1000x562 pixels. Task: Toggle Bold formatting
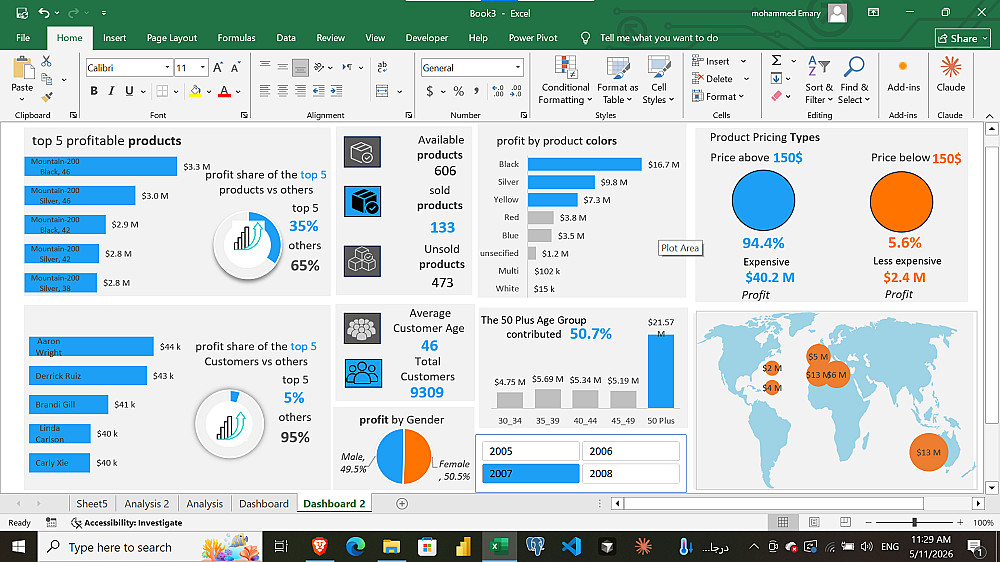coord(94,91)
